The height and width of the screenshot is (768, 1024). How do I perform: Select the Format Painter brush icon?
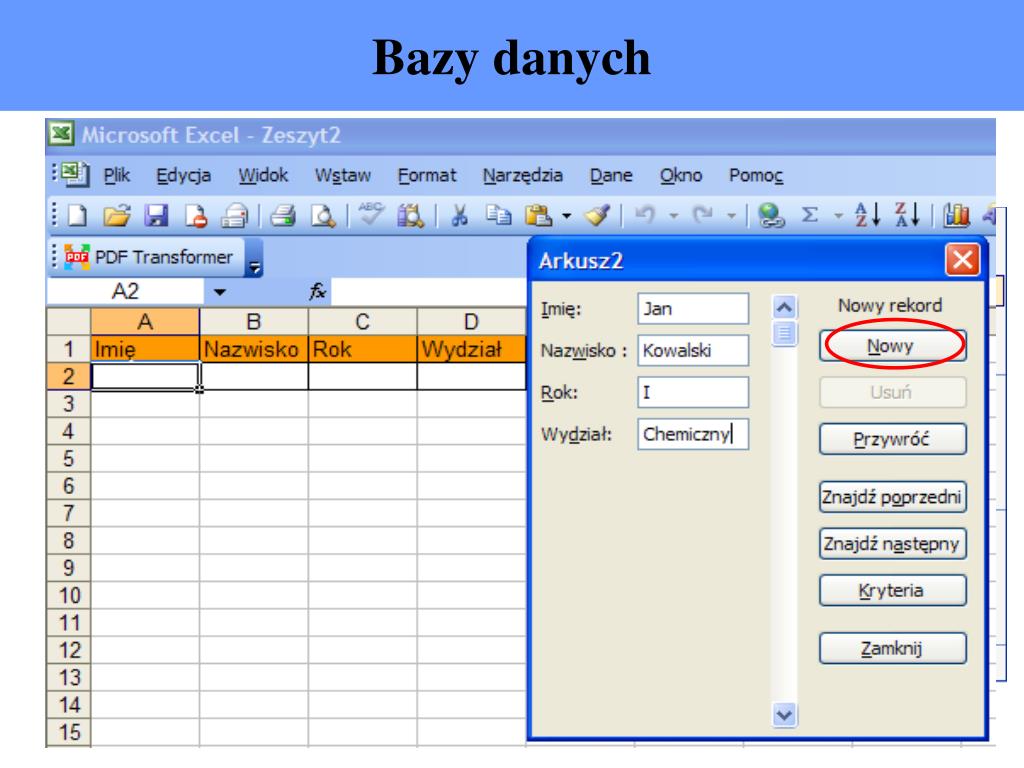(597, 215)
